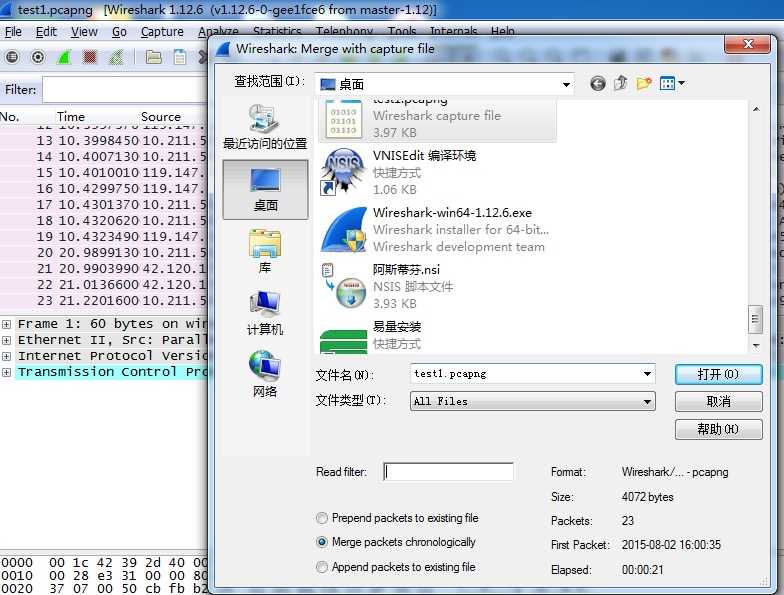Open 文件名 combo box dropdown arrow
The width and height of the screenshot is (784, 595).
click(x=647, y=374)
